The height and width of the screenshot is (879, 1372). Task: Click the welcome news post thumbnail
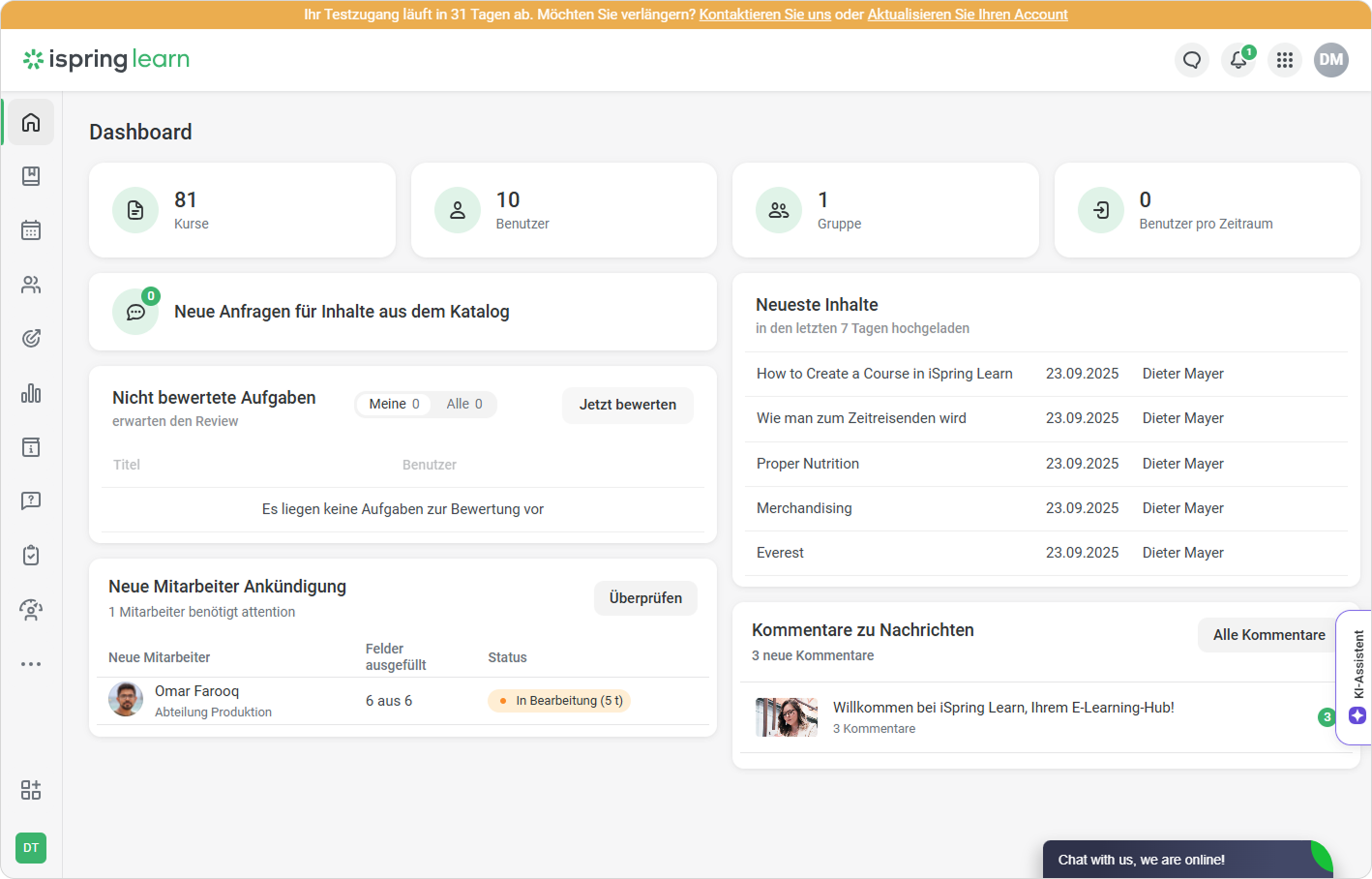point(786,717)
